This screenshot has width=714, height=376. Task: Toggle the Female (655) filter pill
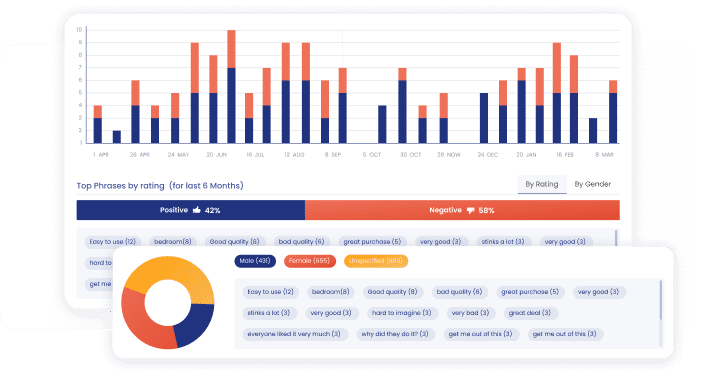coord(310,261)
